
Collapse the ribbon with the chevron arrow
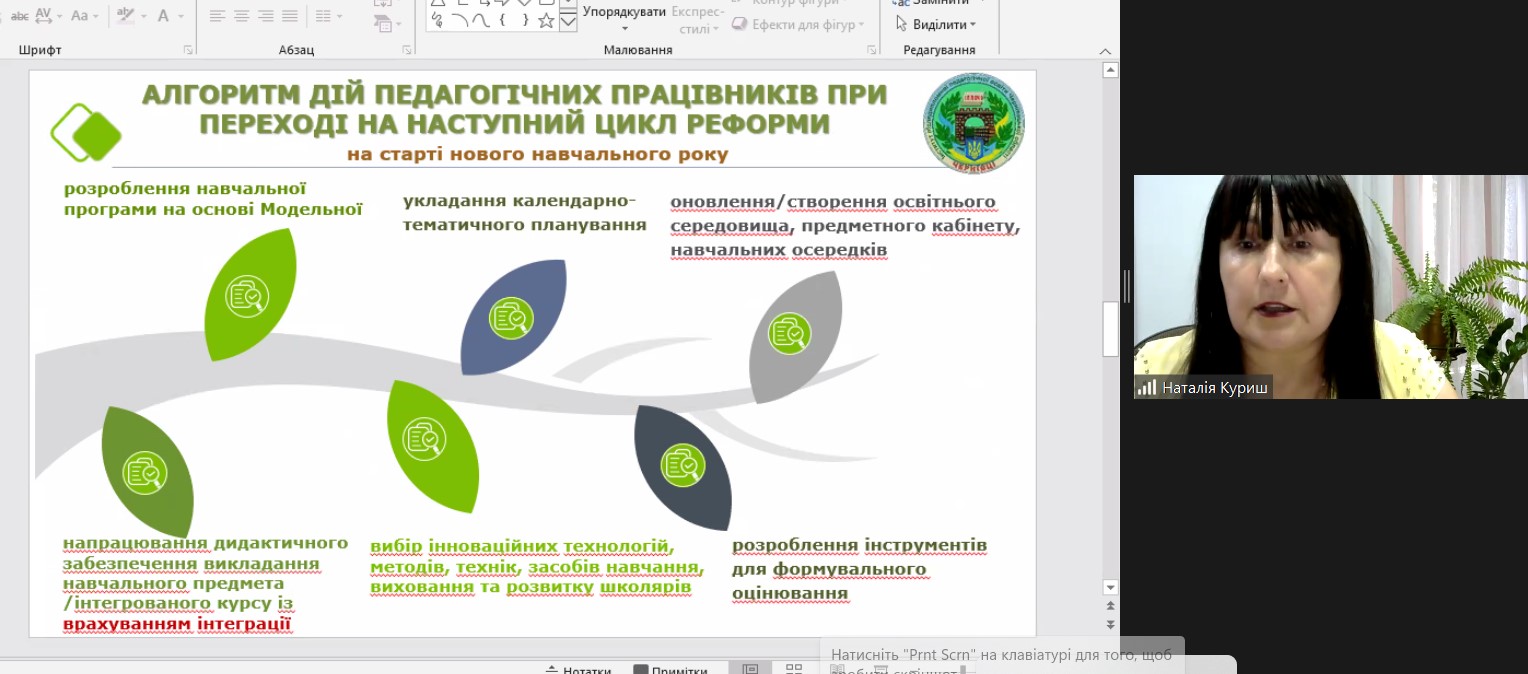click(x=1105, y=51)
